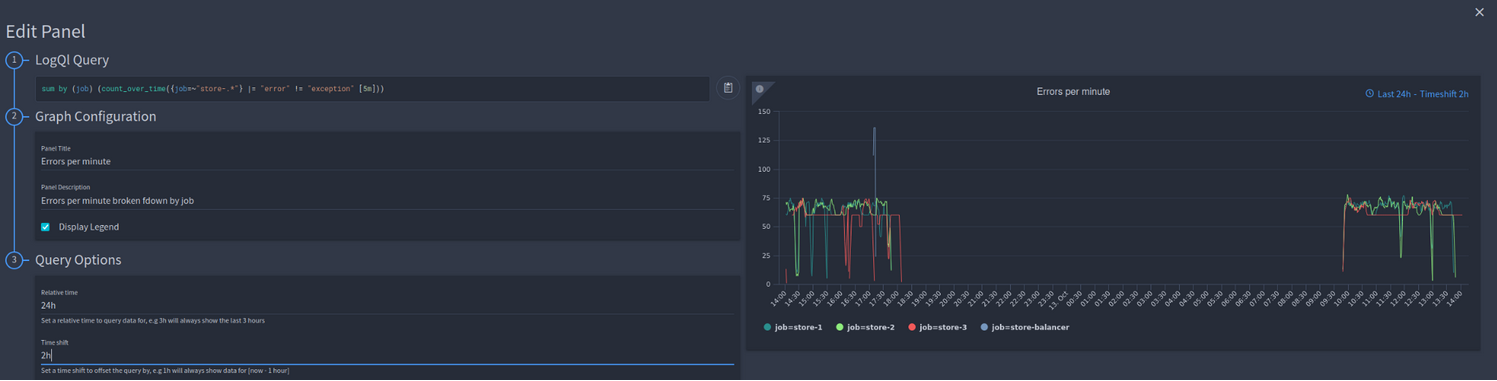Toggle the Display Legend checkbox
Screen dimensions: 1497x381
click(x=45, y=227)
